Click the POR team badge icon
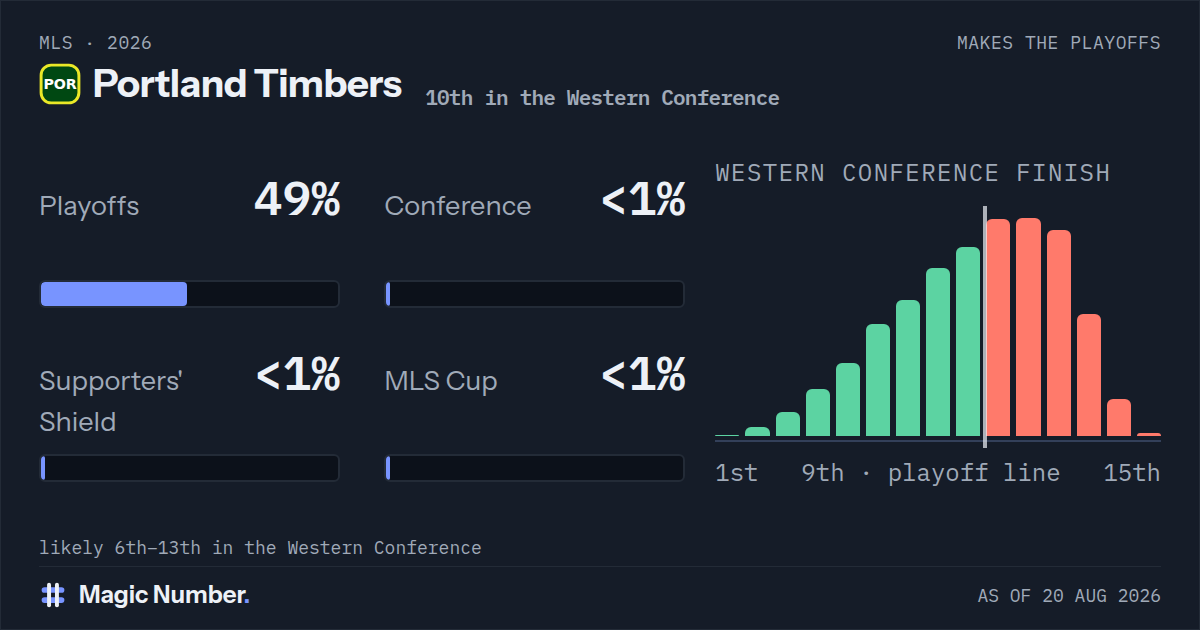 [59, 84]
